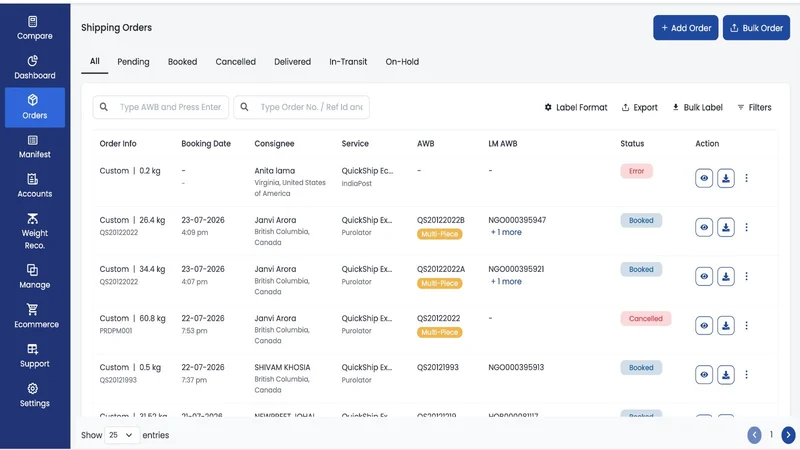Click the Booking Date column header
The image size is (800, 450).
[206, 144]
